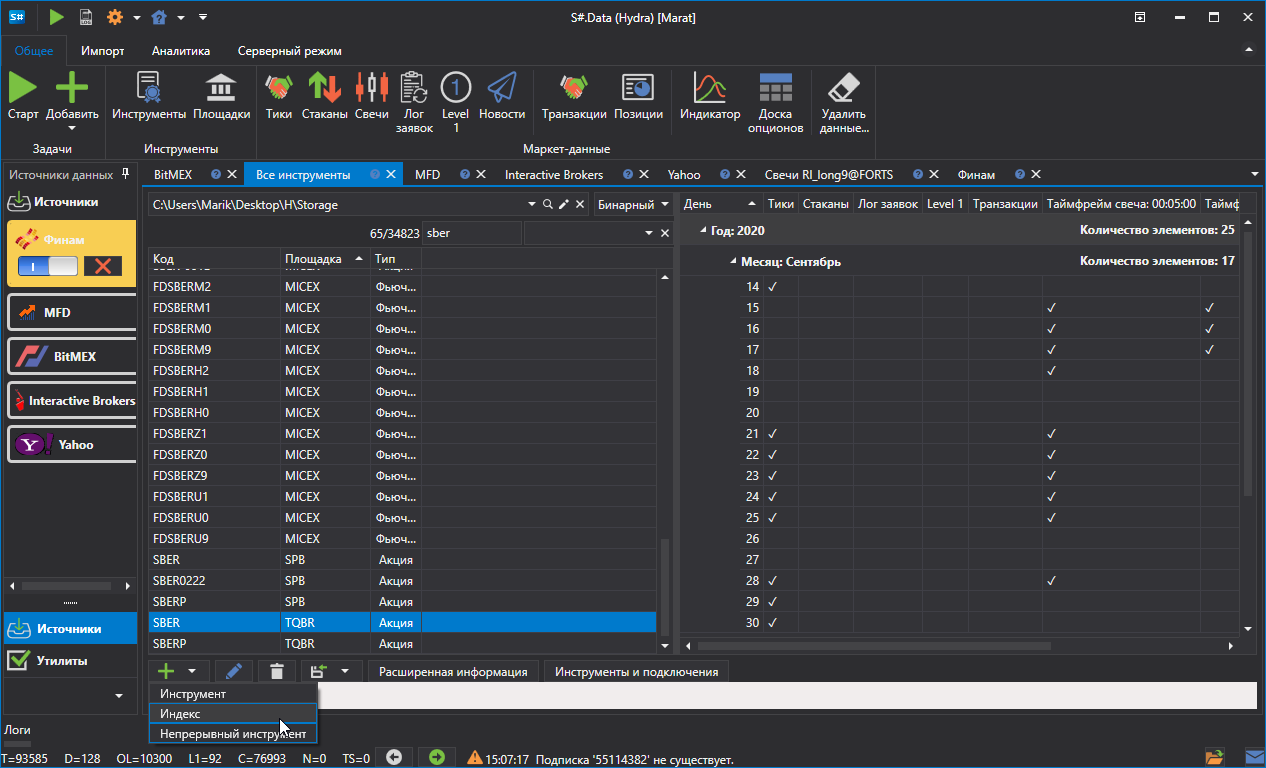This screenshot has width=1266, height=768.
Task: Open Новости news panel
Action: pos(502,87)
